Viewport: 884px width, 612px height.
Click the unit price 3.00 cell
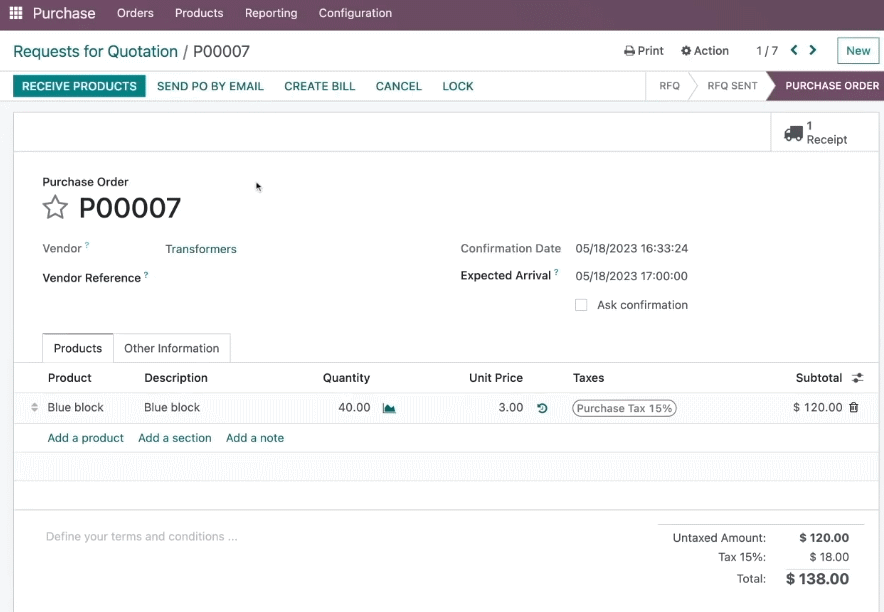pyautogui.click(x=510, y=407)
